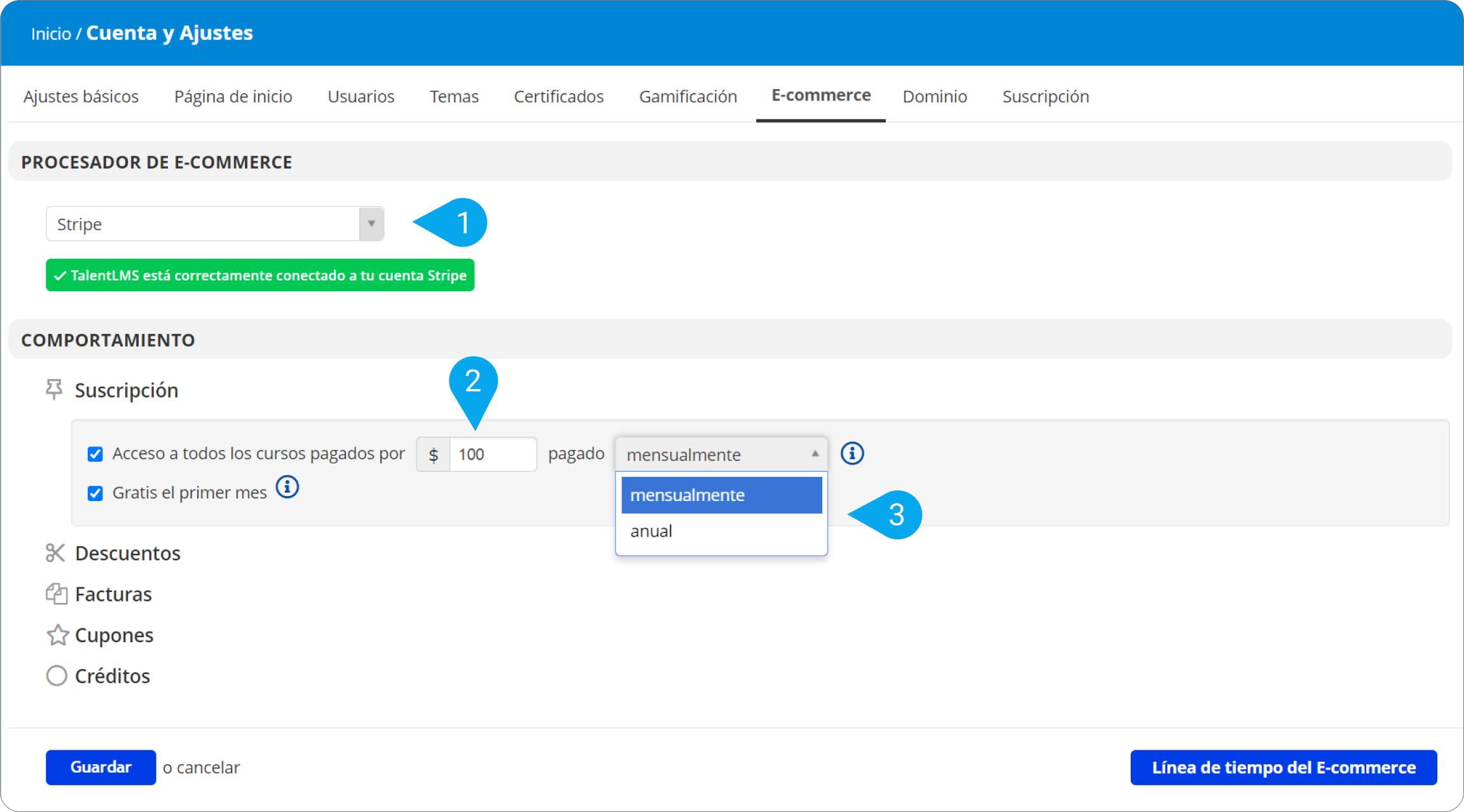The image size is (1464, 812).
Task: Click the star icon beside Cupones
Action: 57,635
